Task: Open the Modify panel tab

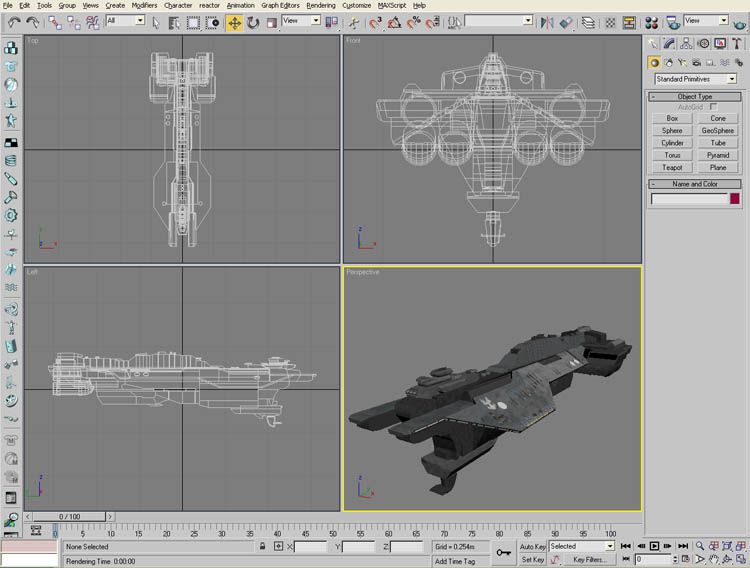Action: click(x=670, y=43)
